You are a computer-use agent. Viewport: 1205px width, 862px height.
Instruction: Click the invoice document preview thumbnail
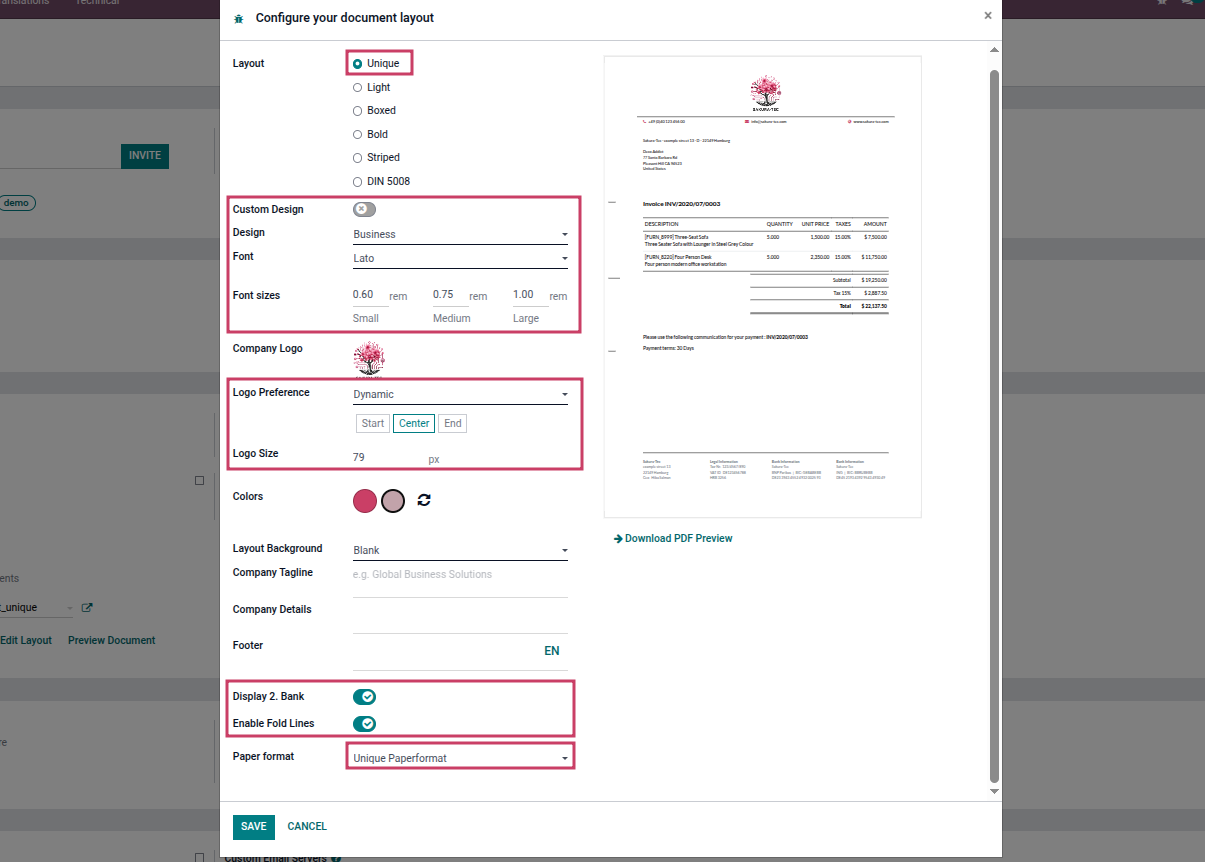(x=763, y=287)
